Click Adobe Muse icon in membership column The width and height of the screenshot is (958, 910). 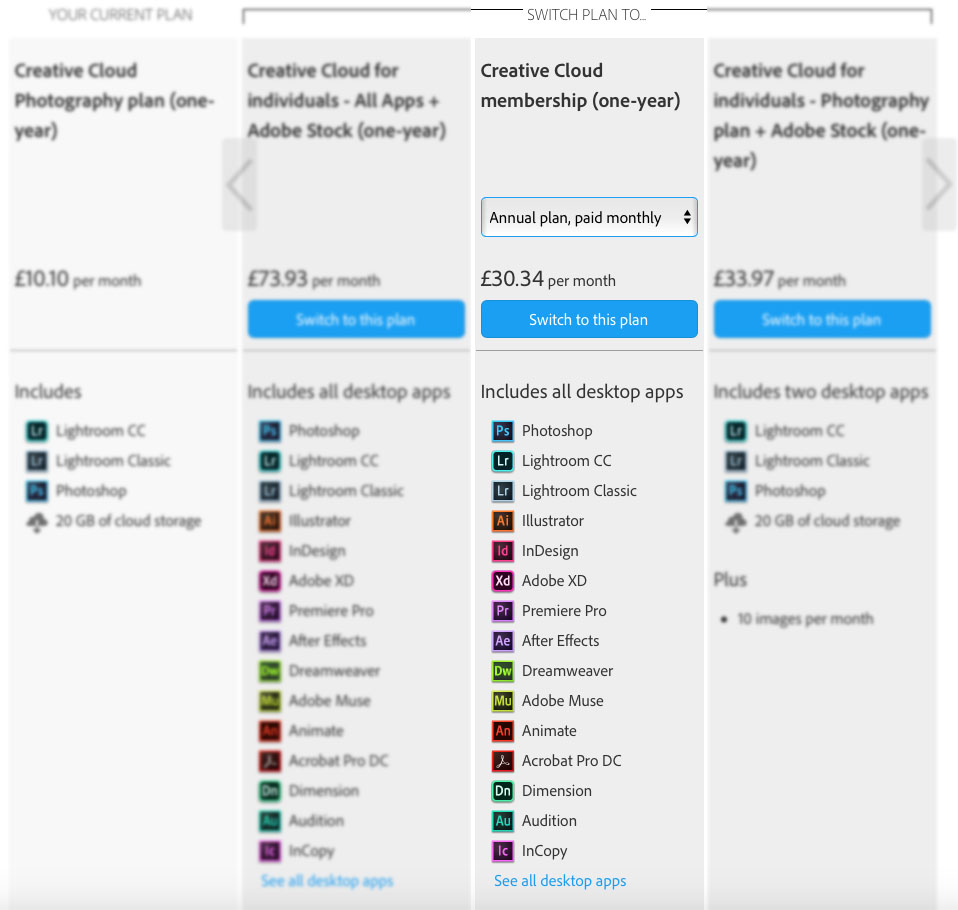(x=502, y=700)
